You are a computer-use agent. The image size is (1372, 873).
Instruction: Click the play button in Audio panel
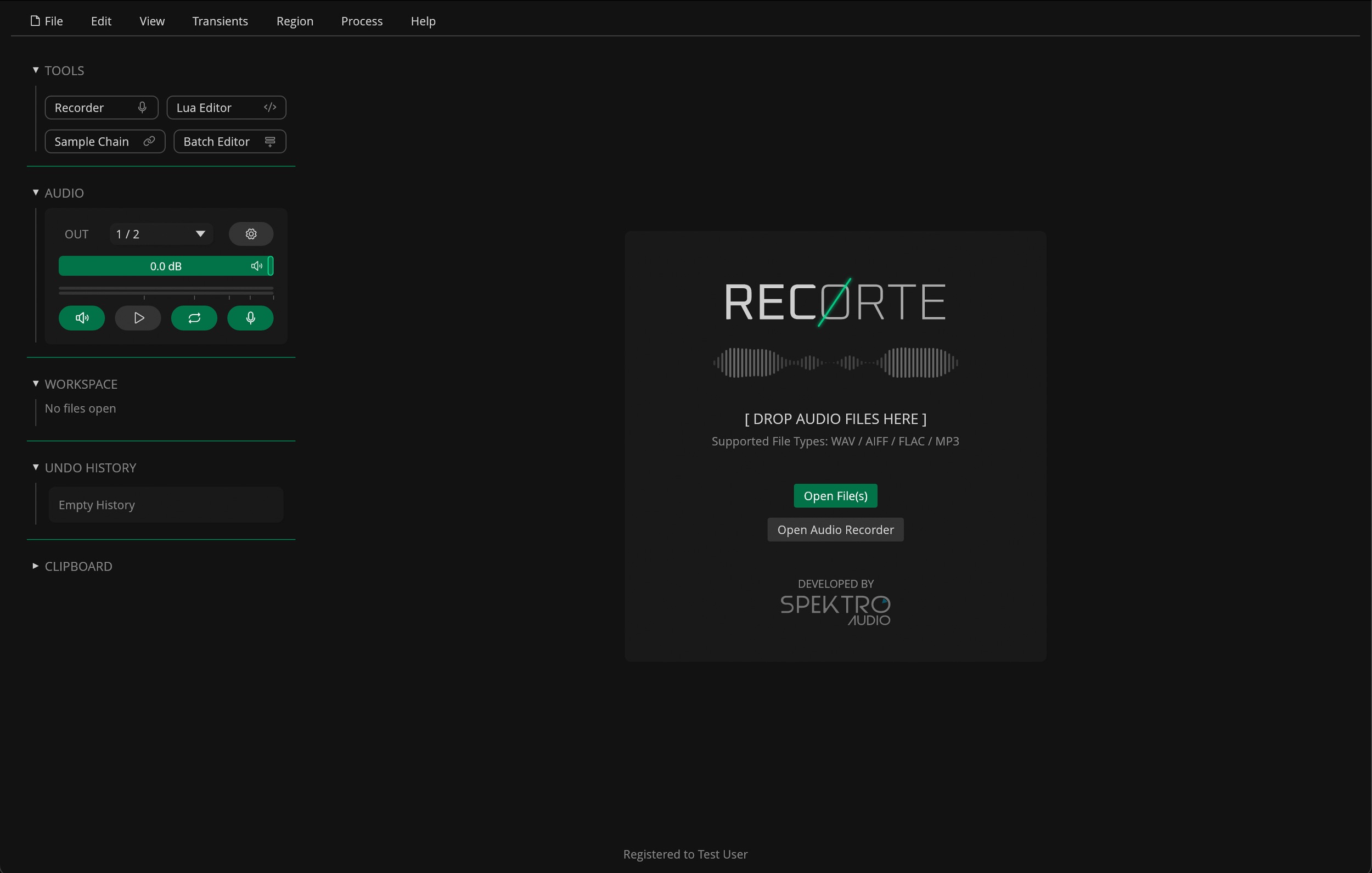(x=138, y=318)
